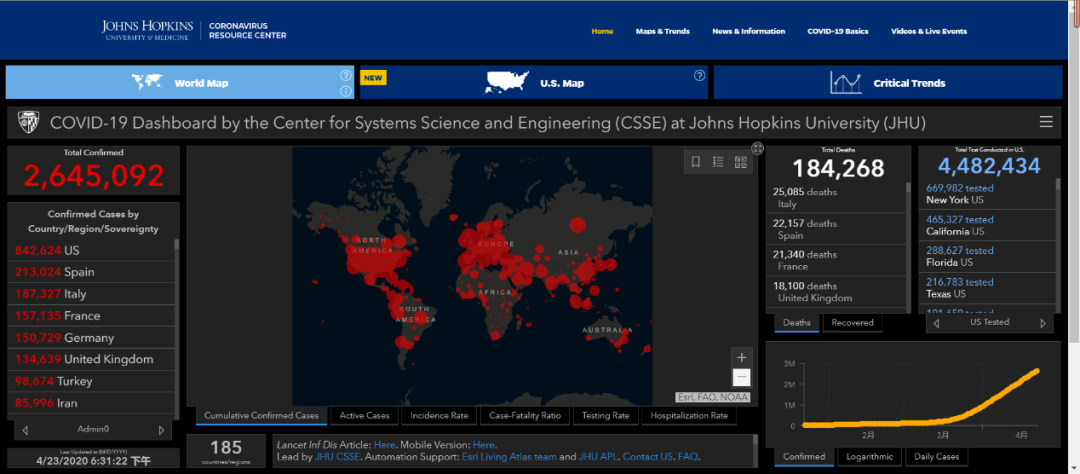Select 25,085 deaths Italy row

[836, 198]
